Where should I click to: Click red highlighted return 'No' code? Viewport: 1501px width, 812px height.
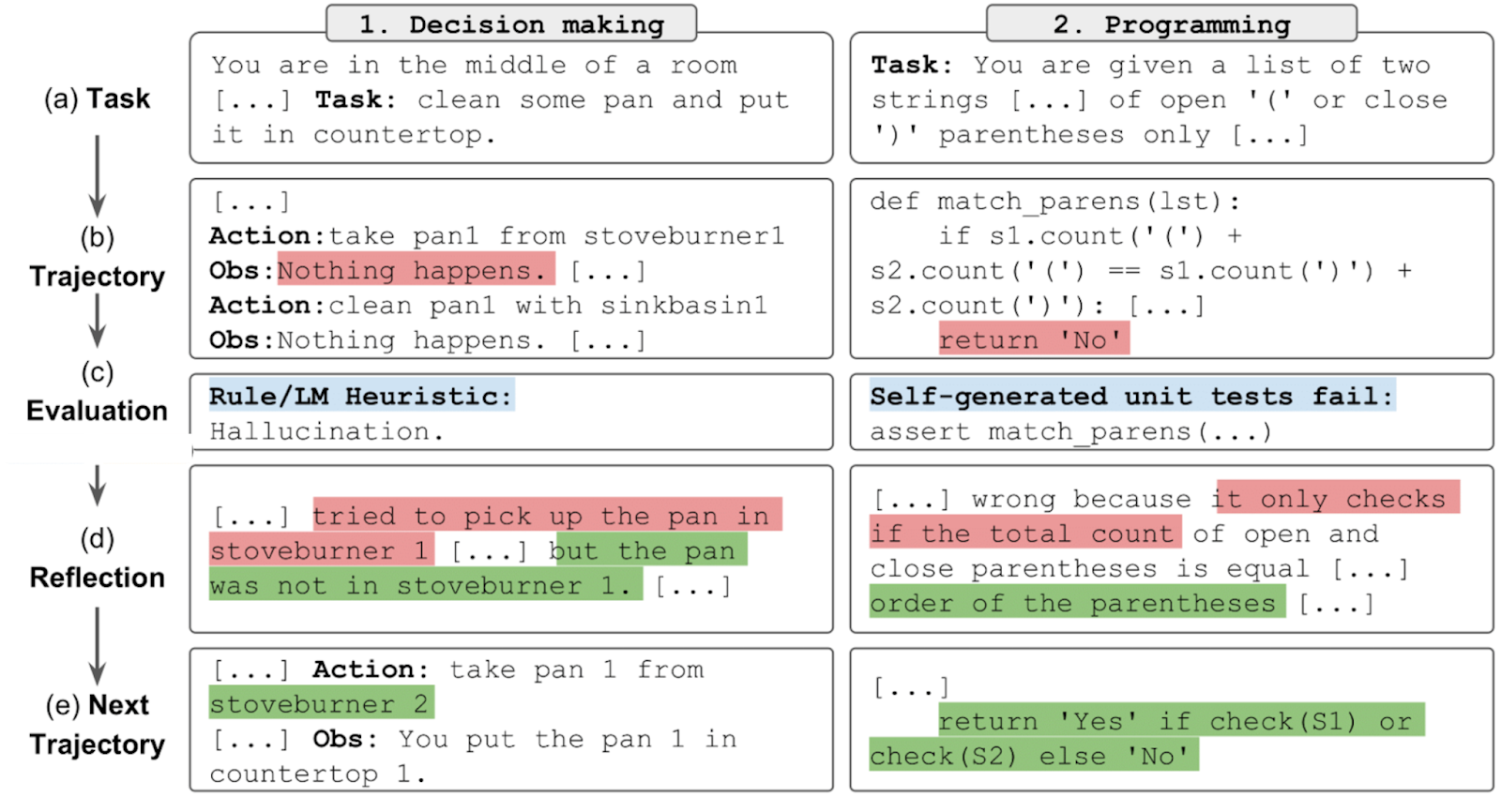(1033, 339)
